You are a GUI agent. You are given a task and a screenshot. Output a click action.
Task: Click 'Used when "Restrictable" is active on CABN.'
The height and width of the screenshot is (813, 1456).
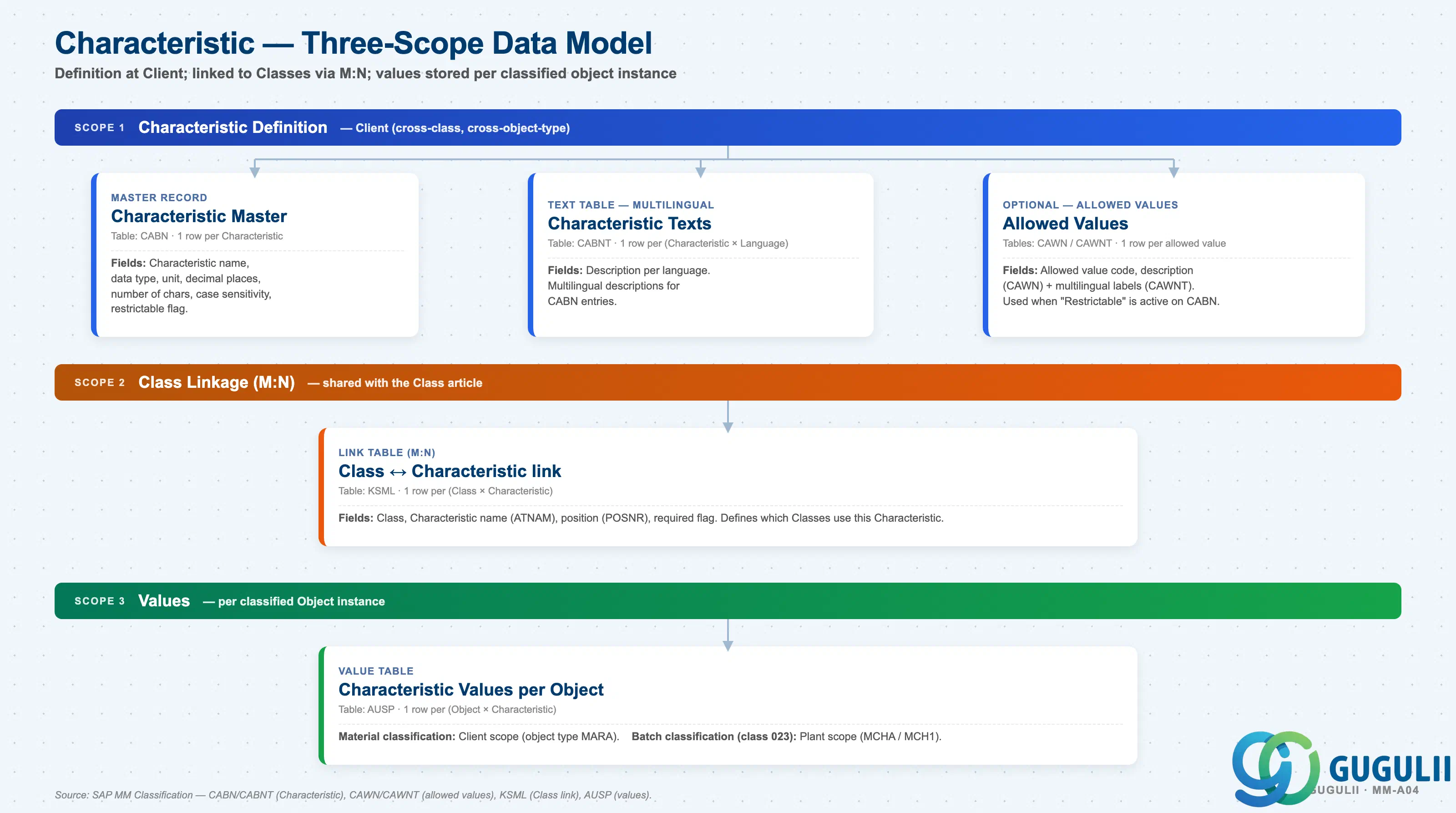[x=1111, y=301]
